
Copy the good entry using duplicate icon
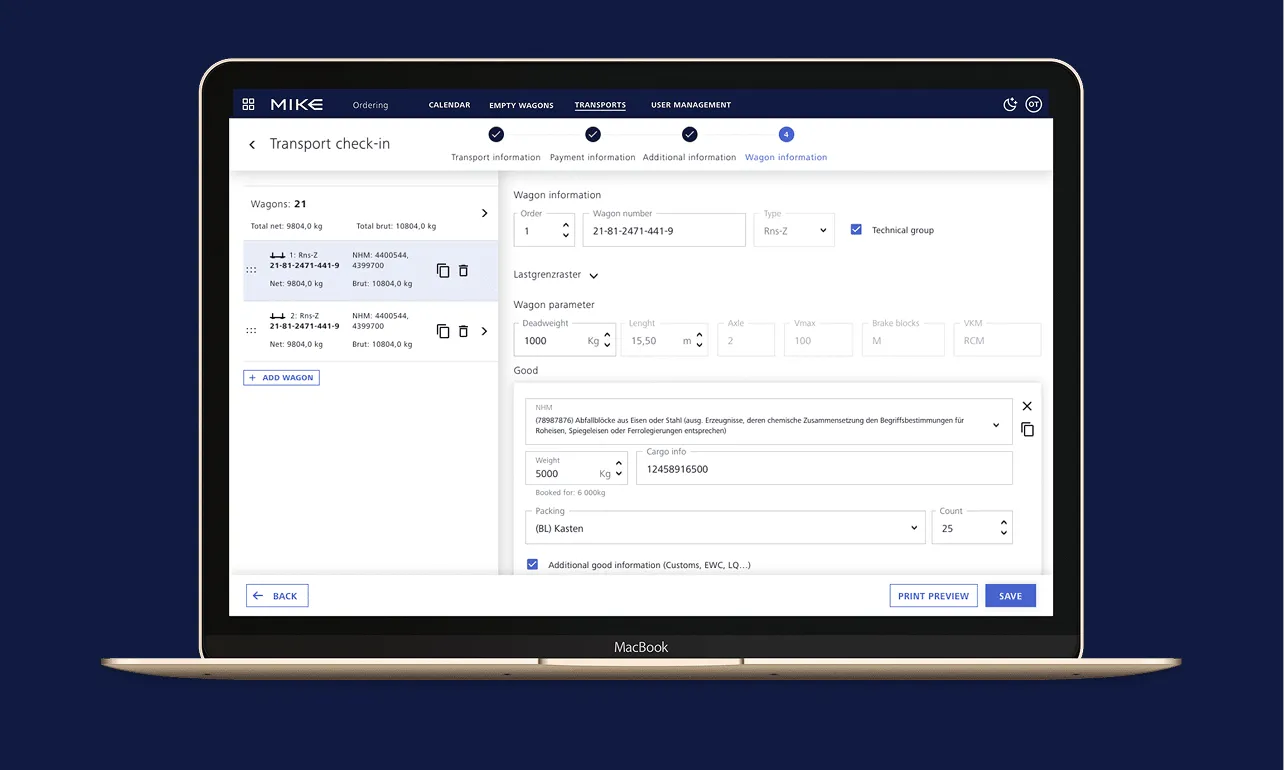tap(1027, 429)
